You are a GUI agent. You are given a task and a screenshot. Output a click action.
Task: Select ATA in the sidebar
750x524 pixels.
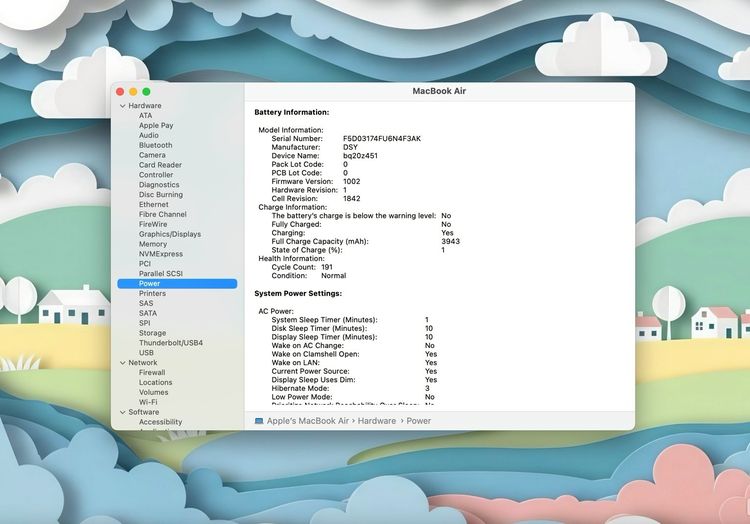tap(145, 116)
